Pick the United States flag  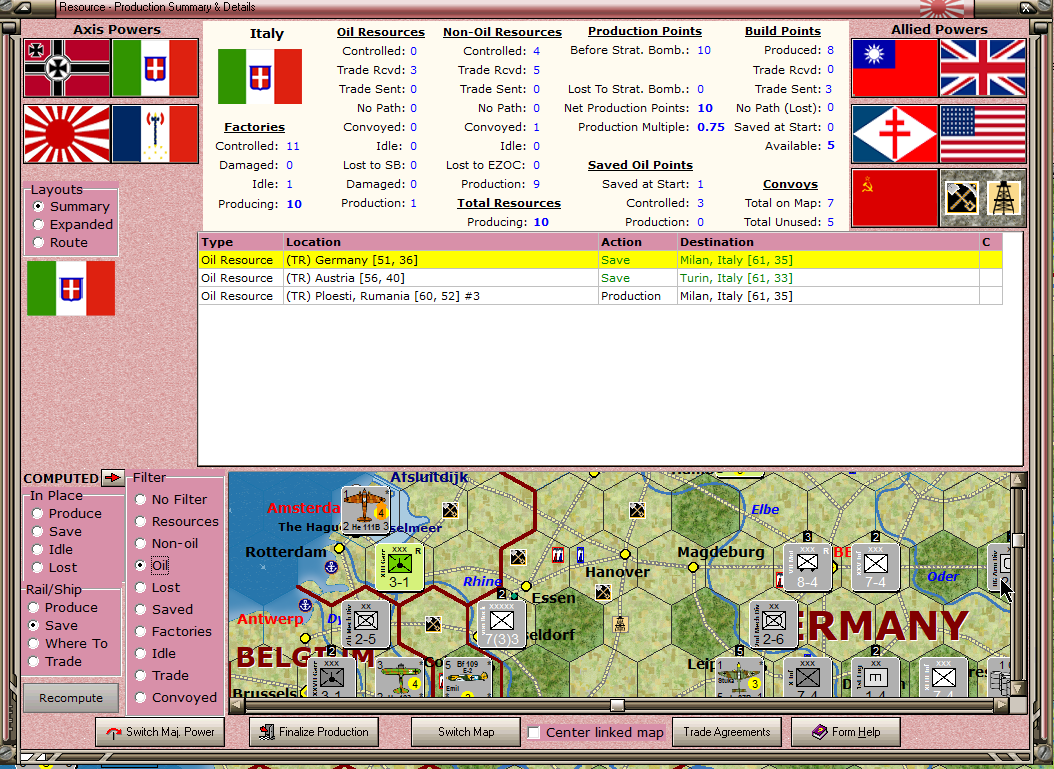coord(983,134)
